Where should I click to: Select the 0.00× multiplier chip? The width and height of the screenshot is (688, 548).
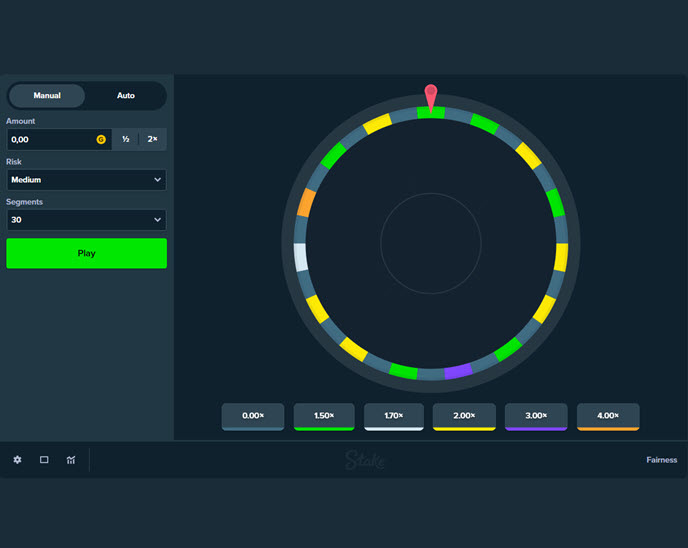pos(253,416)
